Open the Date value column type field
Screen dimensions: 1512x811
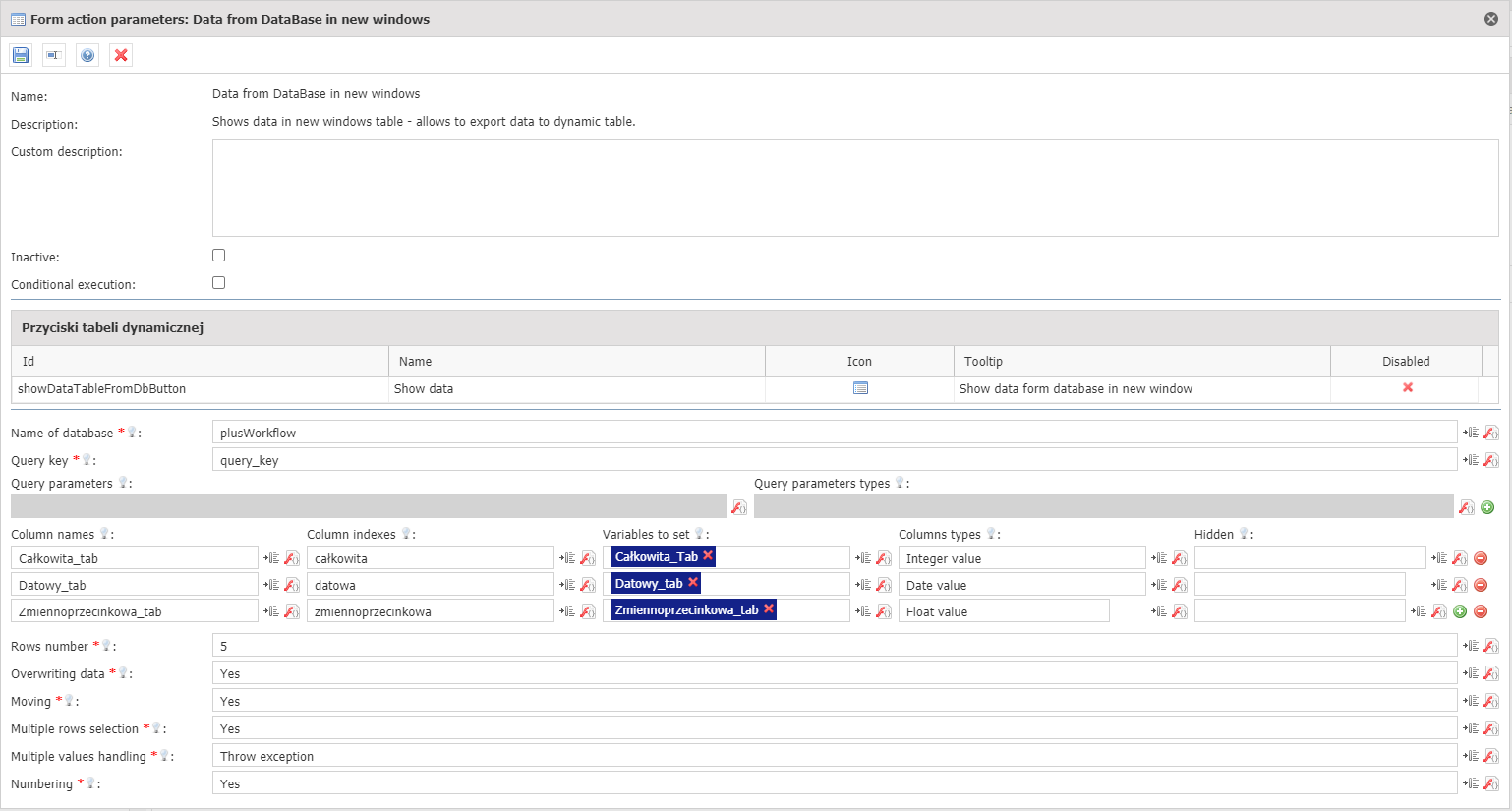tap(1021, 585)
